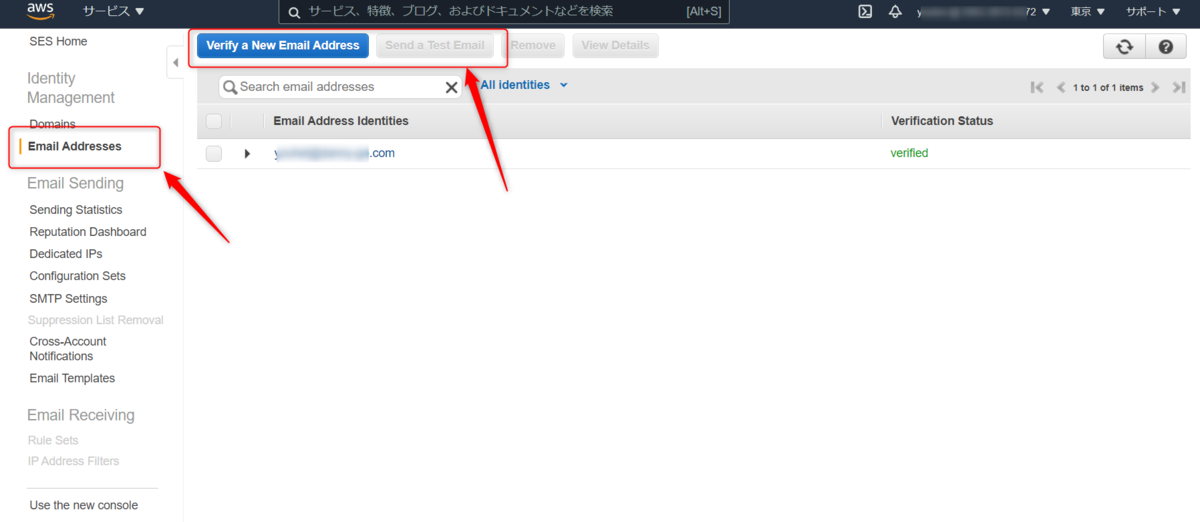The width and height of the screenshot is (1200, 522).
Task: Open Cross-Account Notifications page
Action: click(x=68, y=349)
